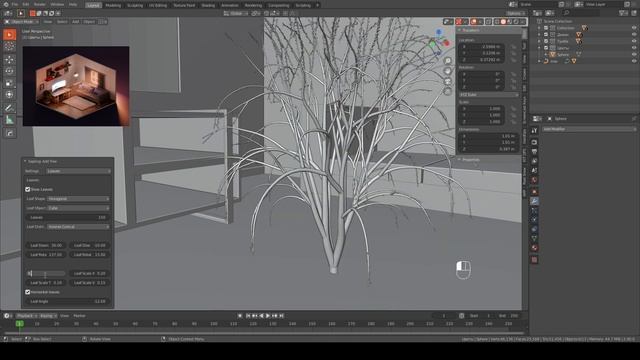This screenshot has height=360, width=640.
Task: Select the Select Box tool
Action: coord(9,34)
